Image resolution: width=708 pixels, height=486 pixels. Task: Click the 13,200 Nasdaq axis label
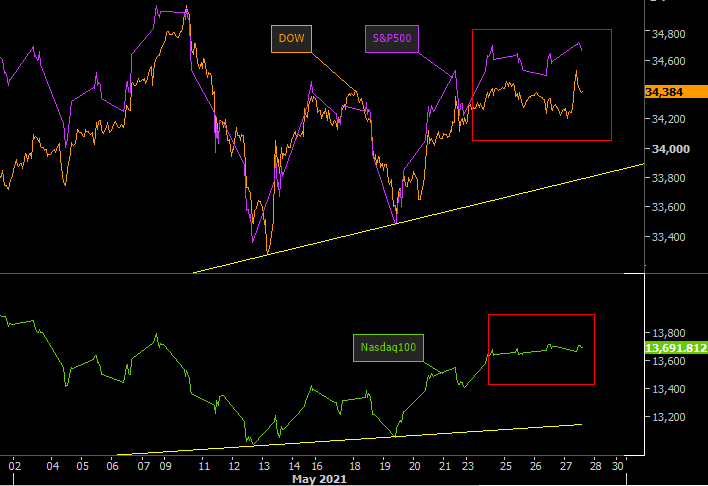(x=668, y=417)
